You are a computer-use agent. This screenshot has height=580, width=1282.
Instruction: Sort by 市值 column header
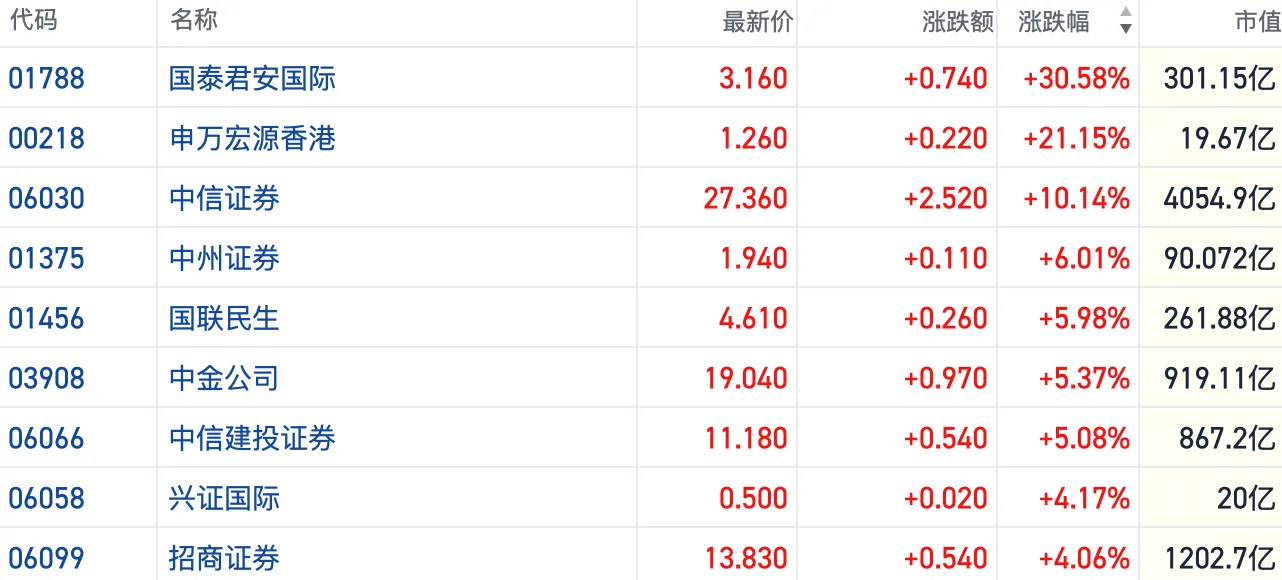pyautogui.click(x=1258, y=22)
